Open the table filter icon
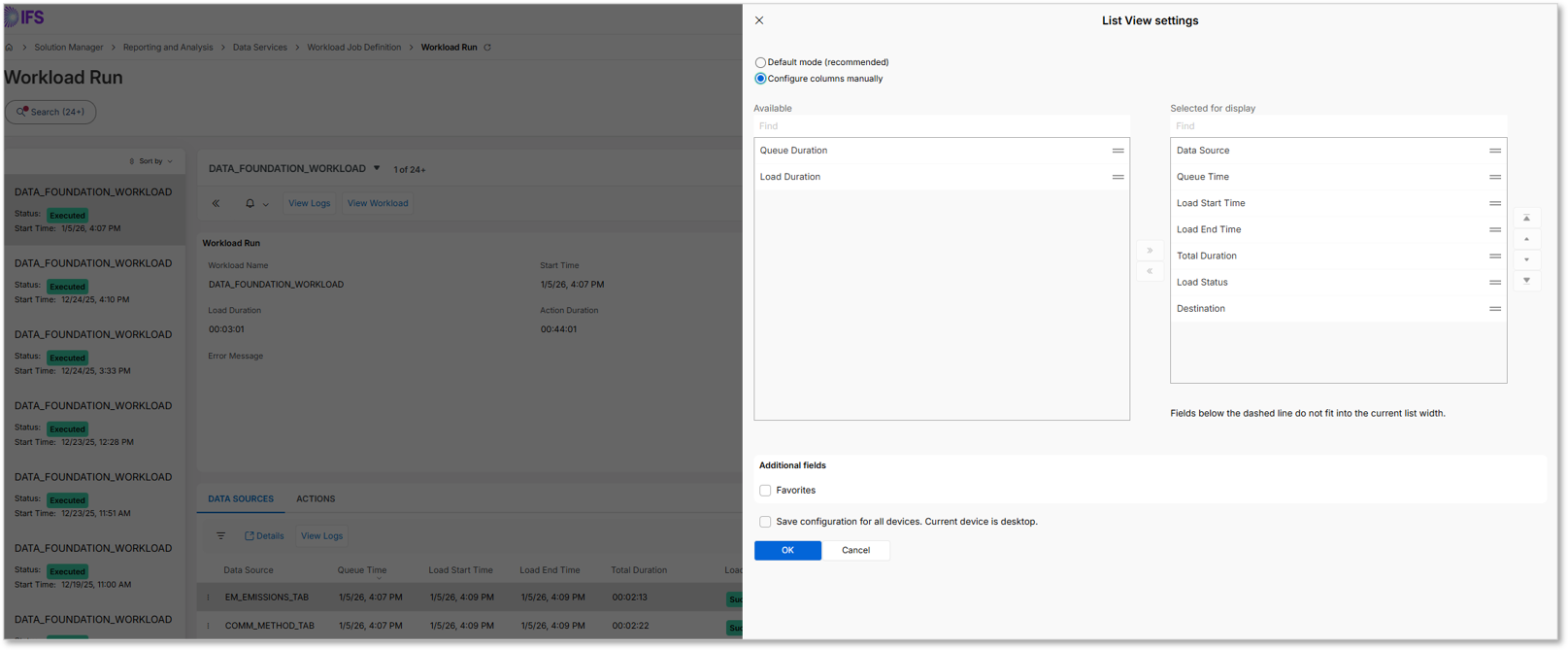The width and height of the screenshot is (1568, 650). (x=220, y=536)
